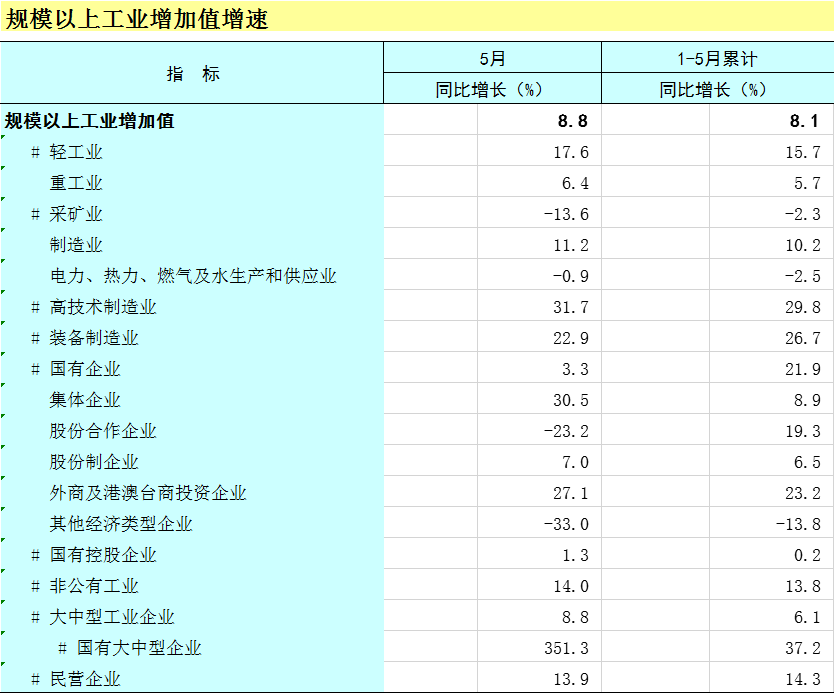Viewport: 834px width, 693px height.
Task: Select the 轻工业 row label
Action: point(76,152)
